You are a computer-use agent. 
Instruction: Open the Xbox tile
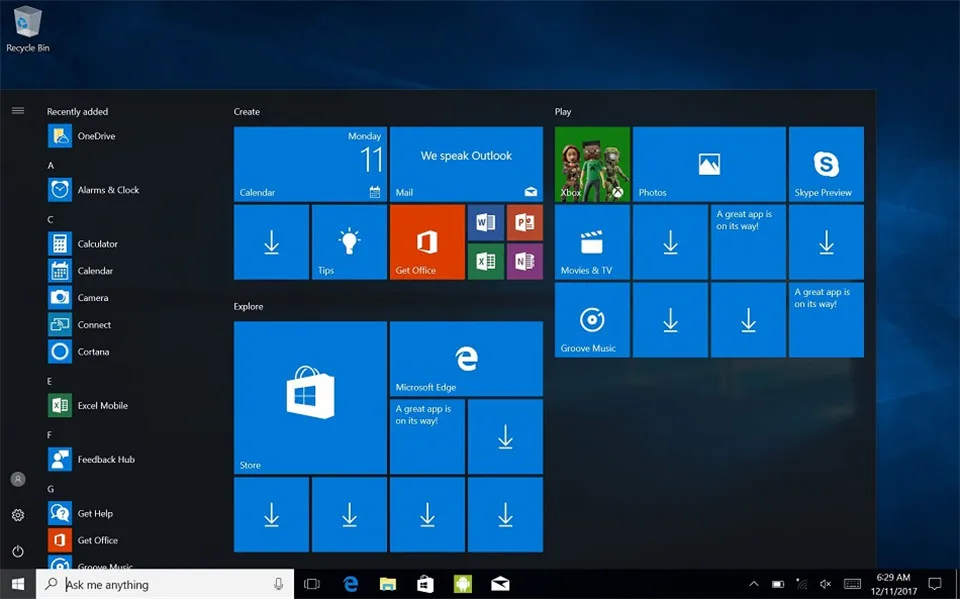[592, 164]
